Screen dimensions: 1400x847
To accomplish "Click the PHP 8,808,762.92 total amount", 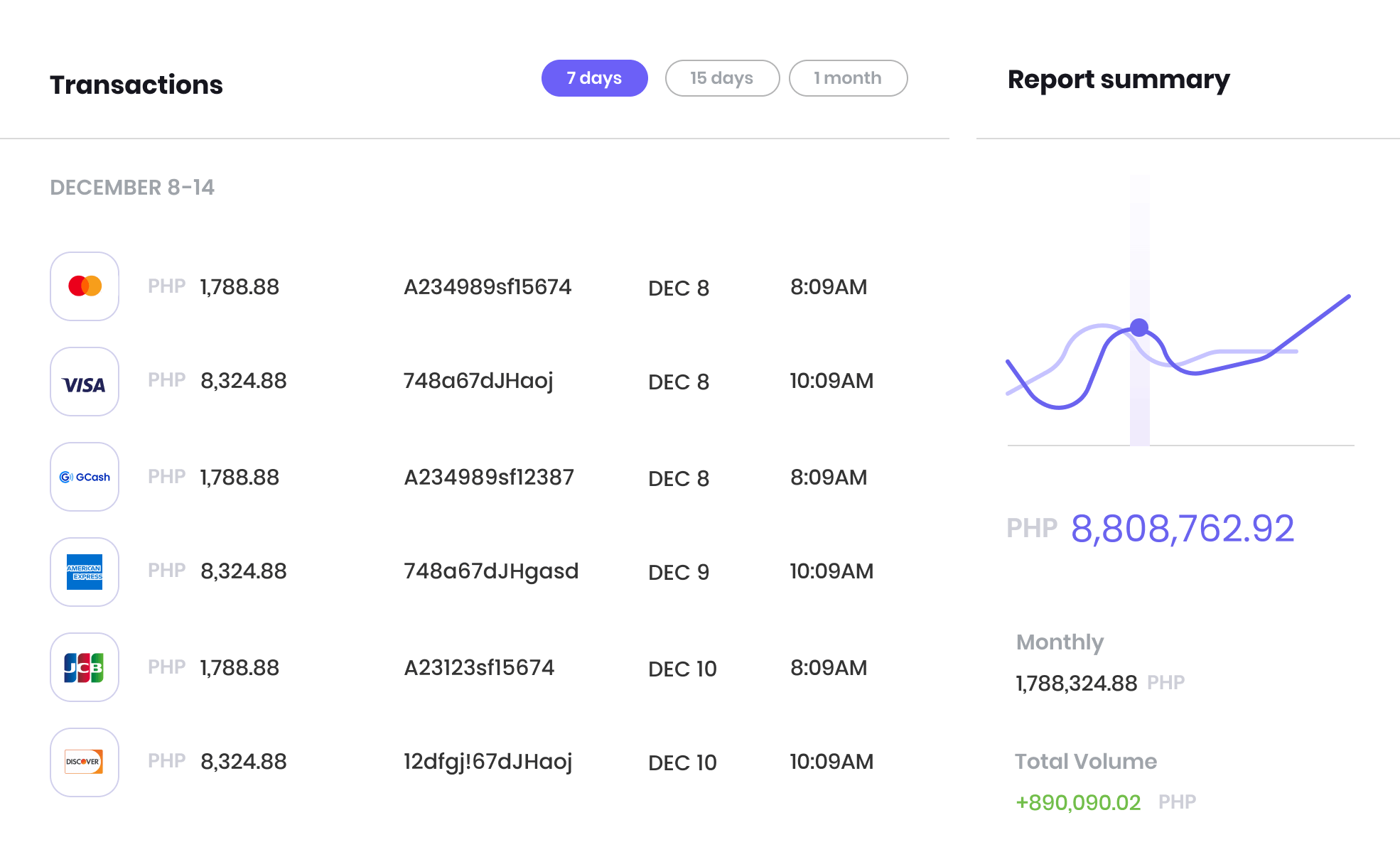I will tap(1181, 529).
